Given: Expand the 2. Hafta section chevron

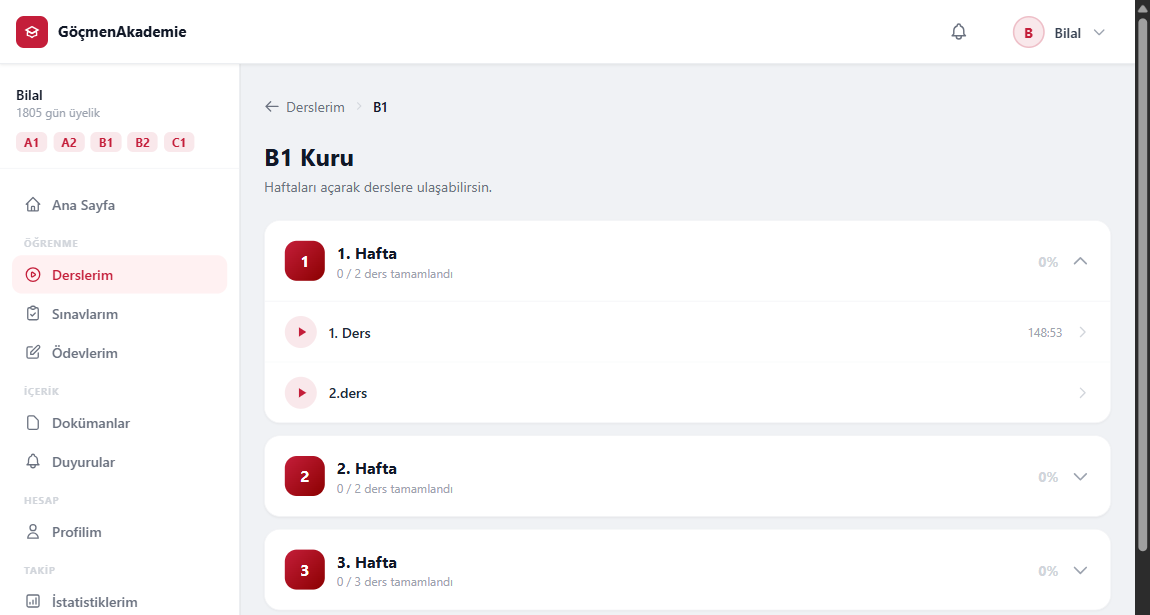Looking at the screenshot, I should point(1080,476).
